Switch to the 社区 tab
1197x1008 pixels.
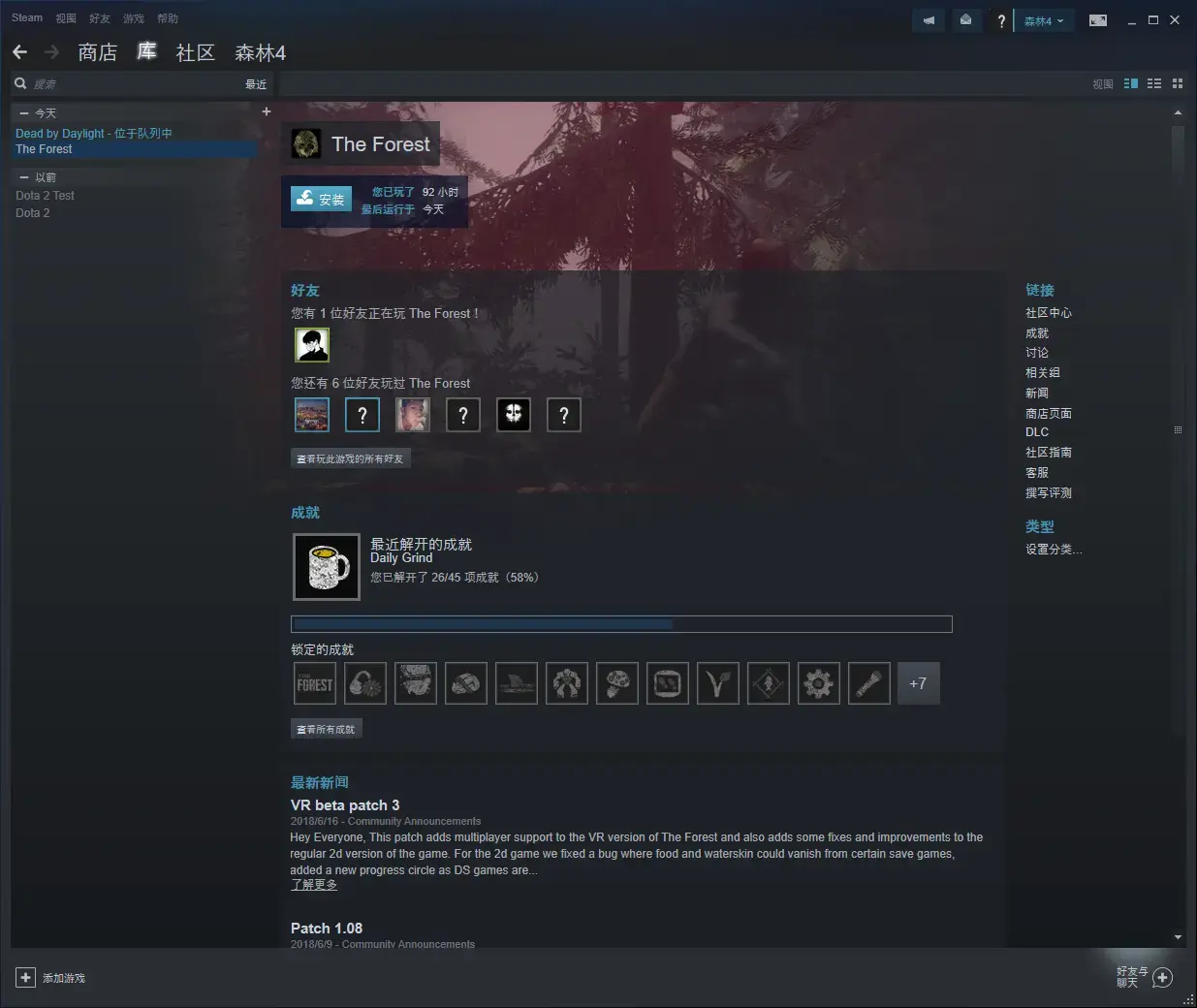click(196, 52)
